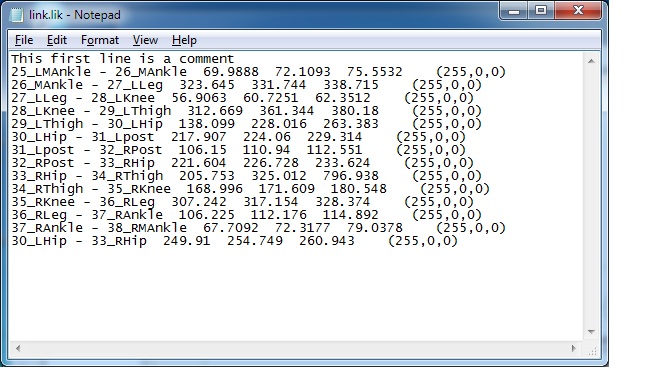Click the 'link.lik - Notepad' title text
Viewport: 652px width, 384px height.
click(75, 15)
